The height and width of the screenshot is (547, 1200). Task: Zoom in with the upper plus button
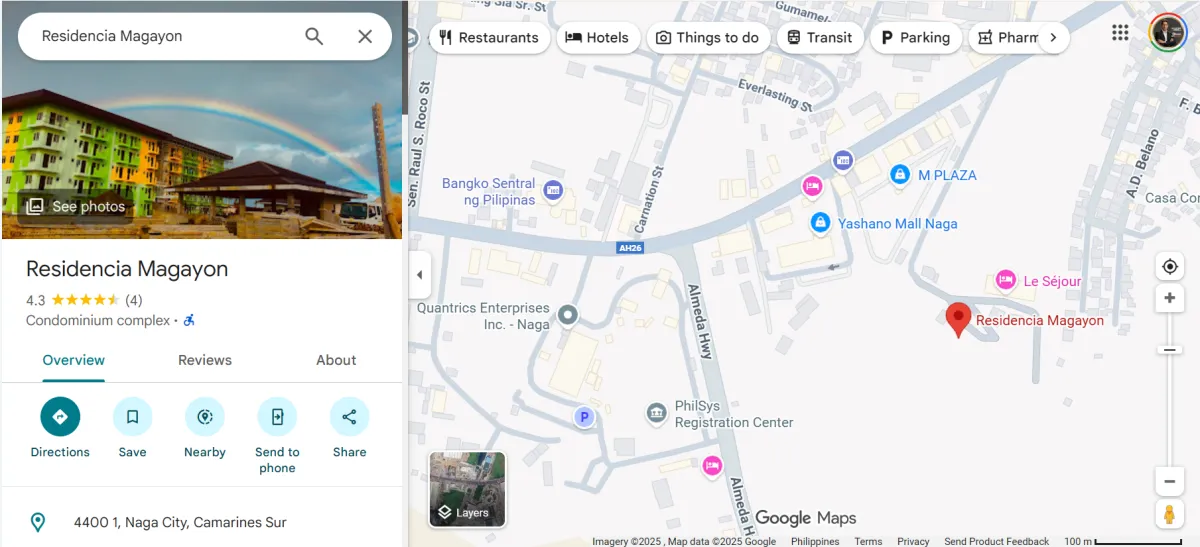point(1170,298)
